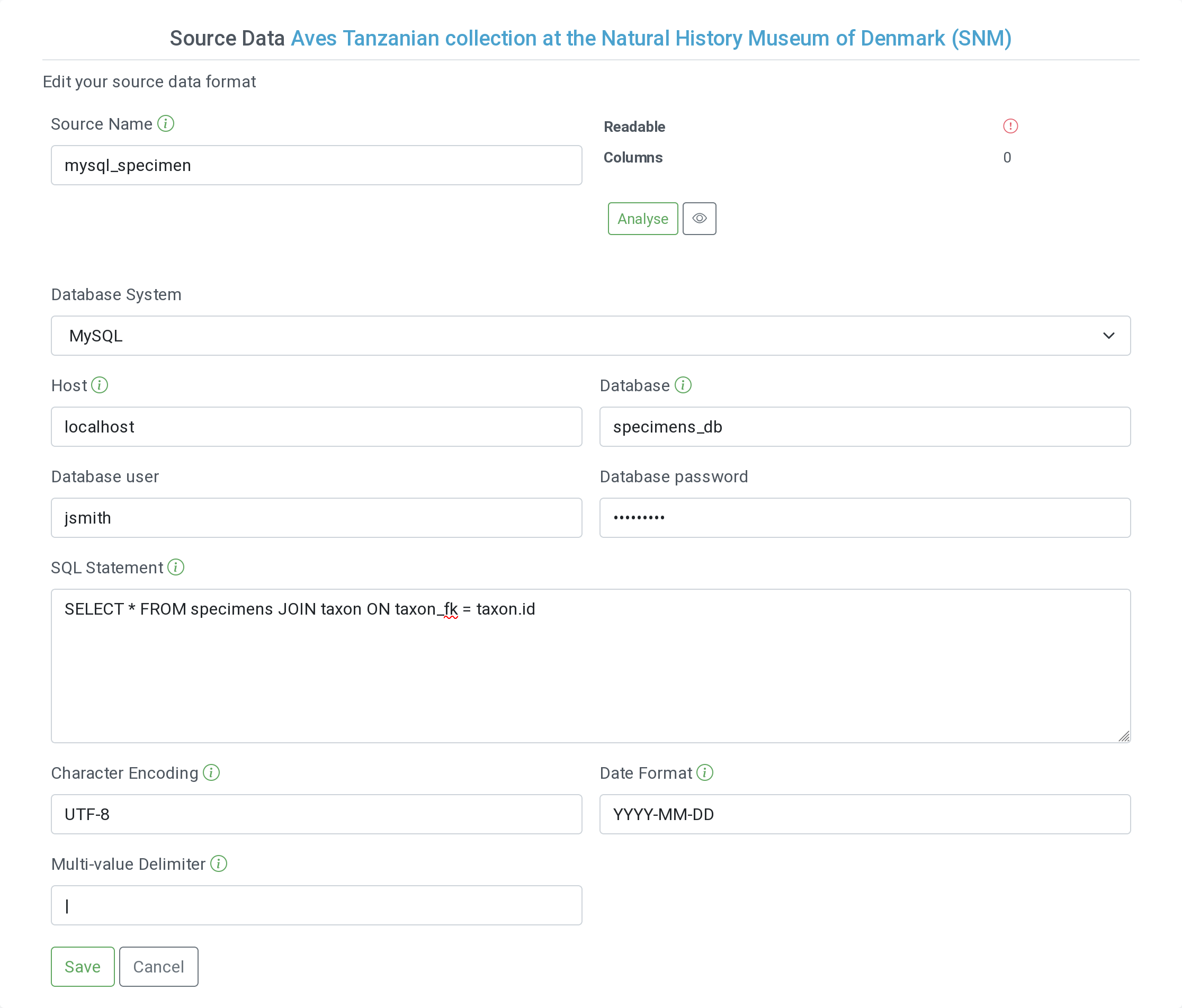This screenshot has height=1008, width=1182.
Task: Click the Date Format input field
Action: [865, 814]
